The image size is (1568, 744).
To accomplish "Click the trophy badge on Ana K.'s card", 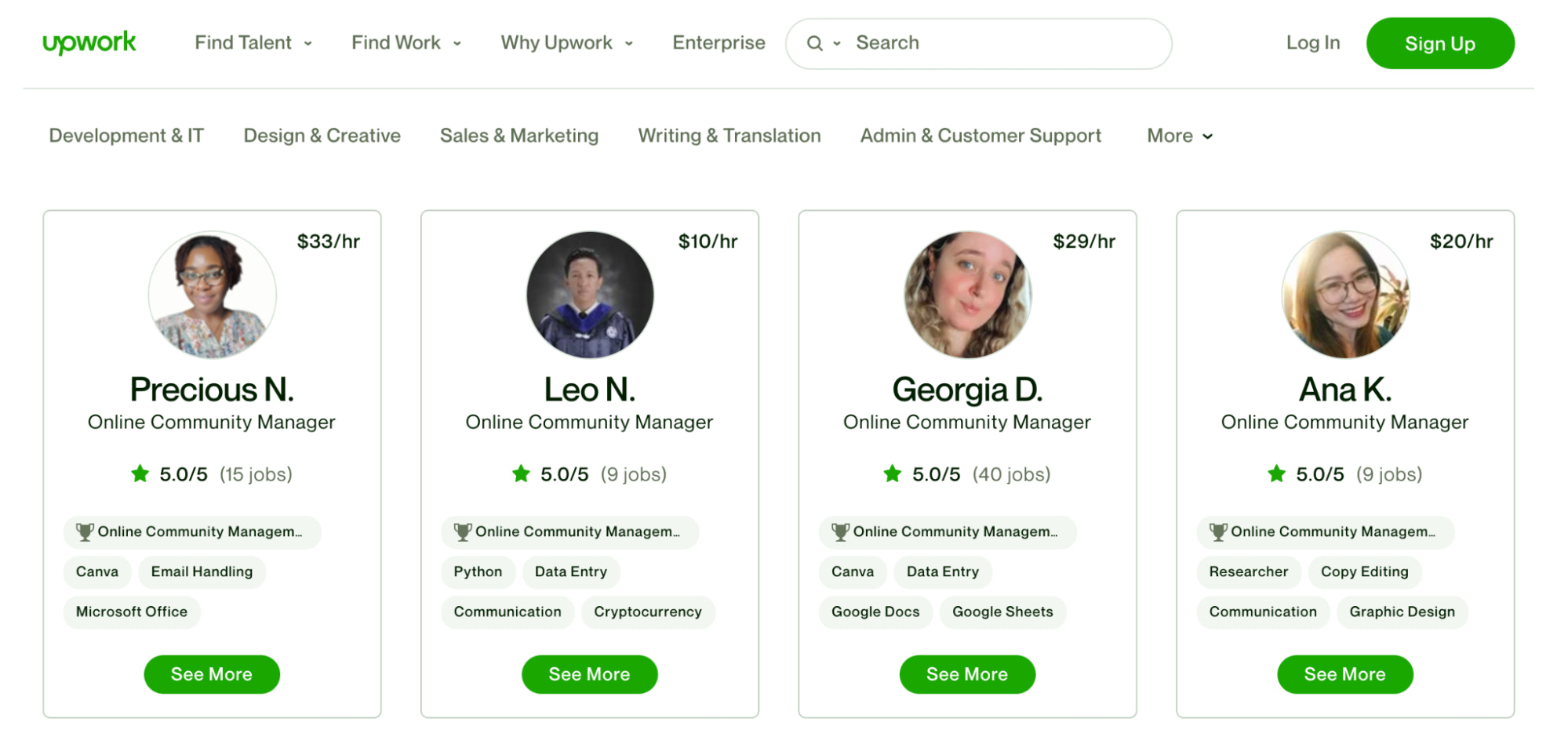I will (1218, 532).
